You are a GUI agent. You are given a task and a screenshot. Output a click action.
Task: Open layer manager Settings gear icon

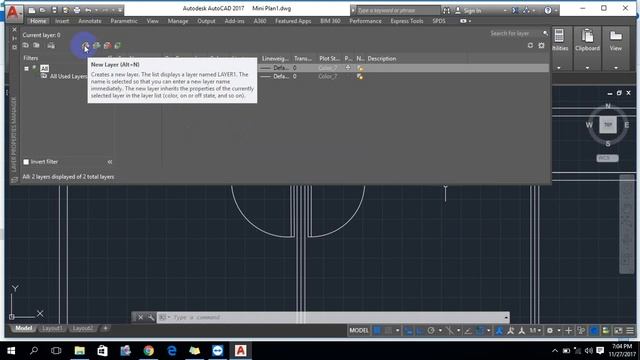541,45
